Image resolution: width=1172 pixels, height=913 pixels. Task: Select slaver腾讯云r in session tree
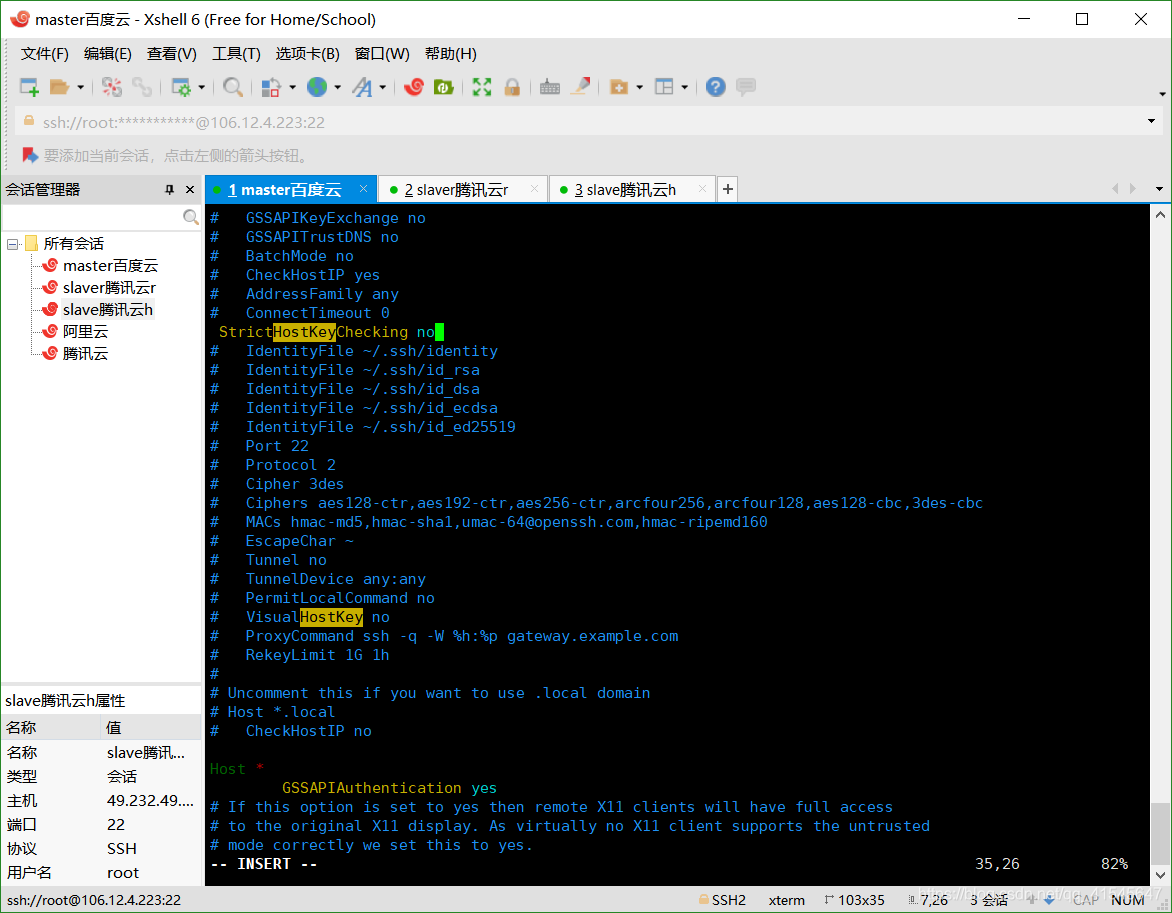(x=109, y=287)
